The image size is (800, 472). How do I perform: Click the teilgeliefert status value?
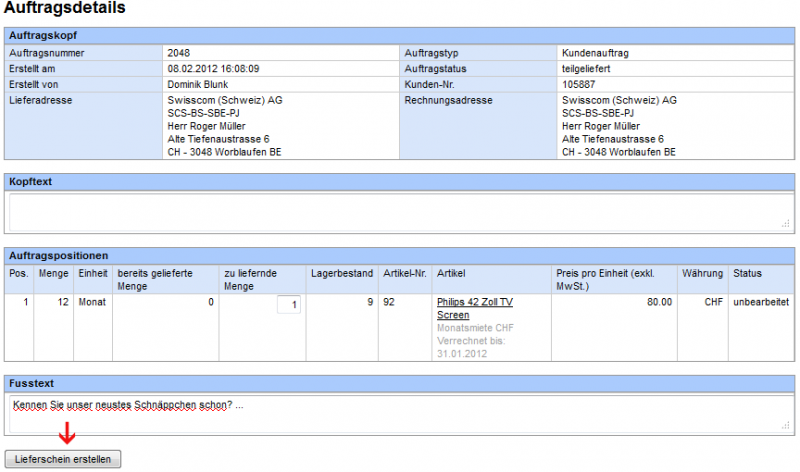click(586, 69)
